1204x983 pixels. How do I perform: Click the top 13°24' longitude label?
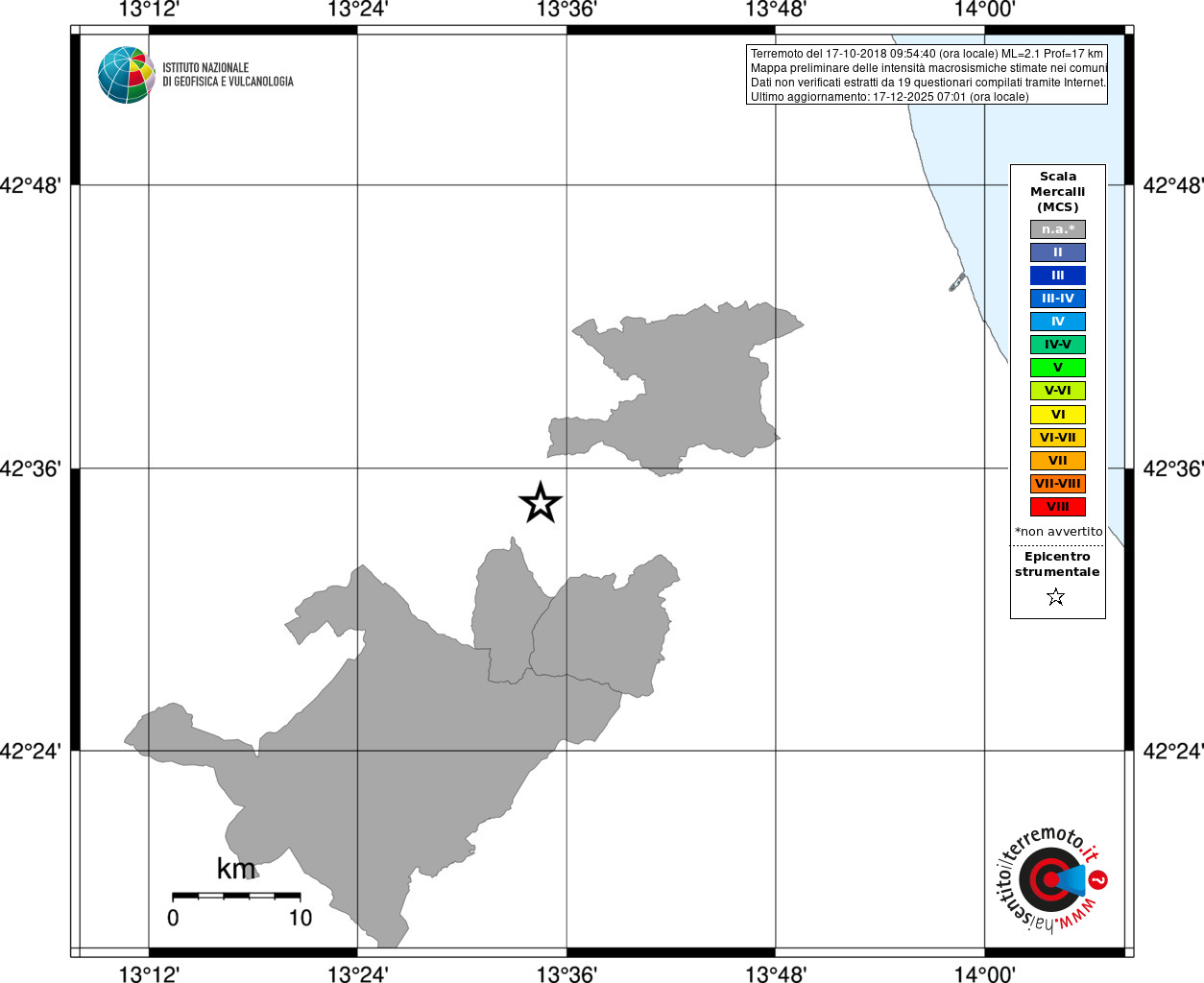[x=357, y=11]
